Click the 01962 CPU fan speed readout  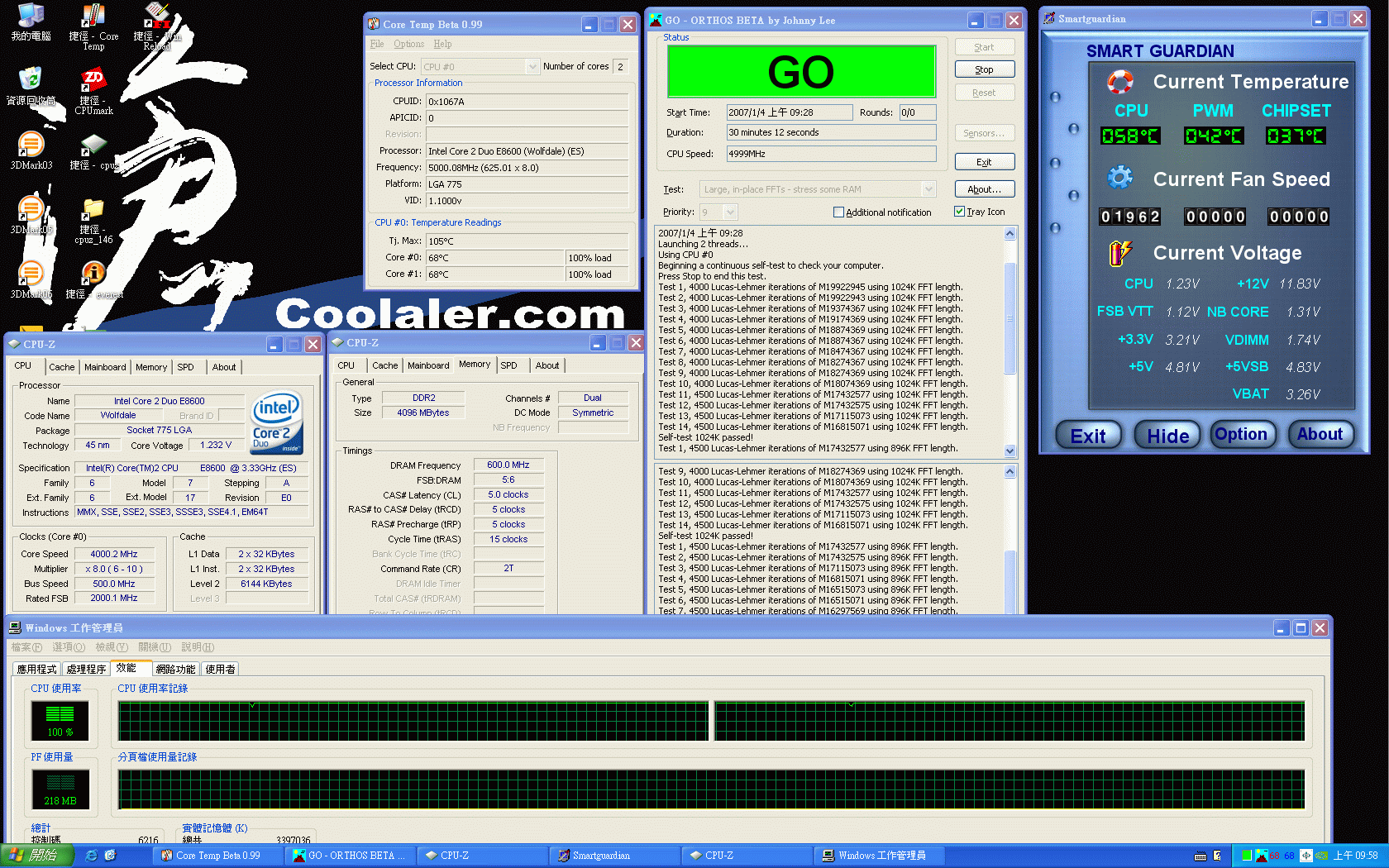1130,217
